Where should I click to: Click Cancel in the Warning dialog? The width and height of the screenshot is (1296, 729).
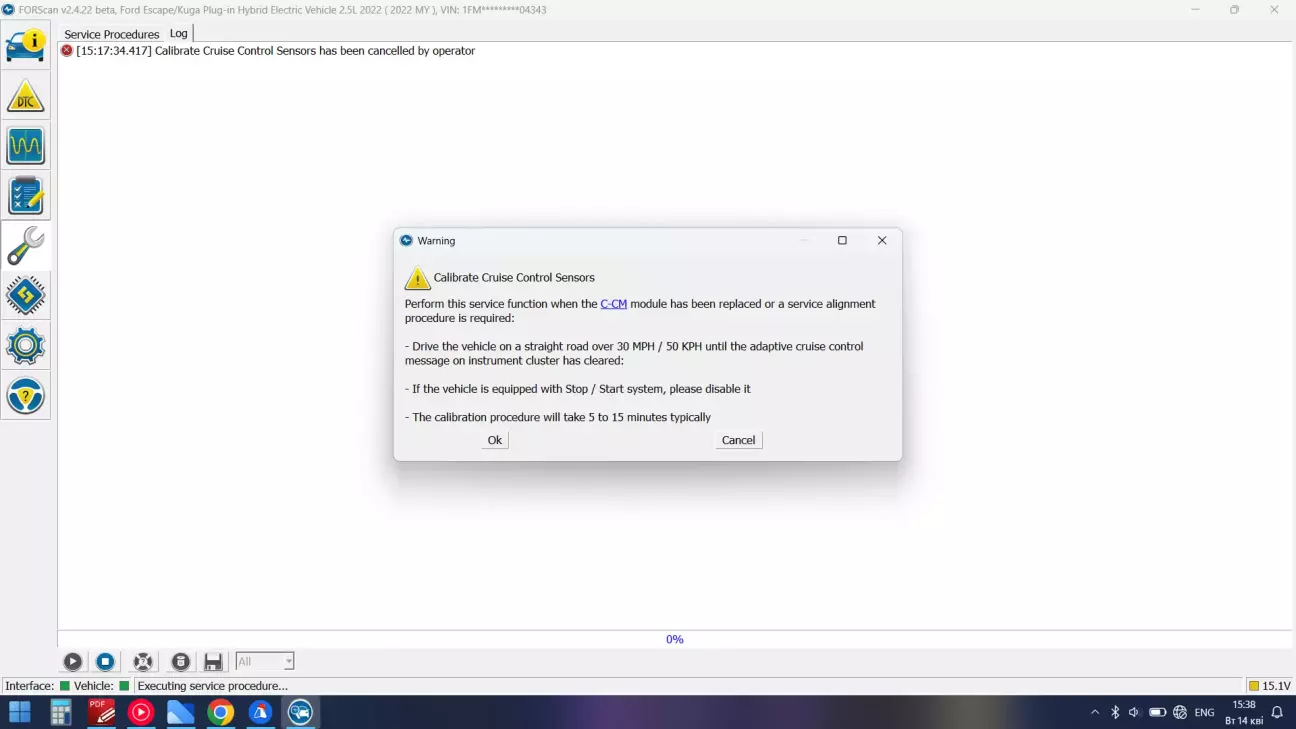[738, 440]
